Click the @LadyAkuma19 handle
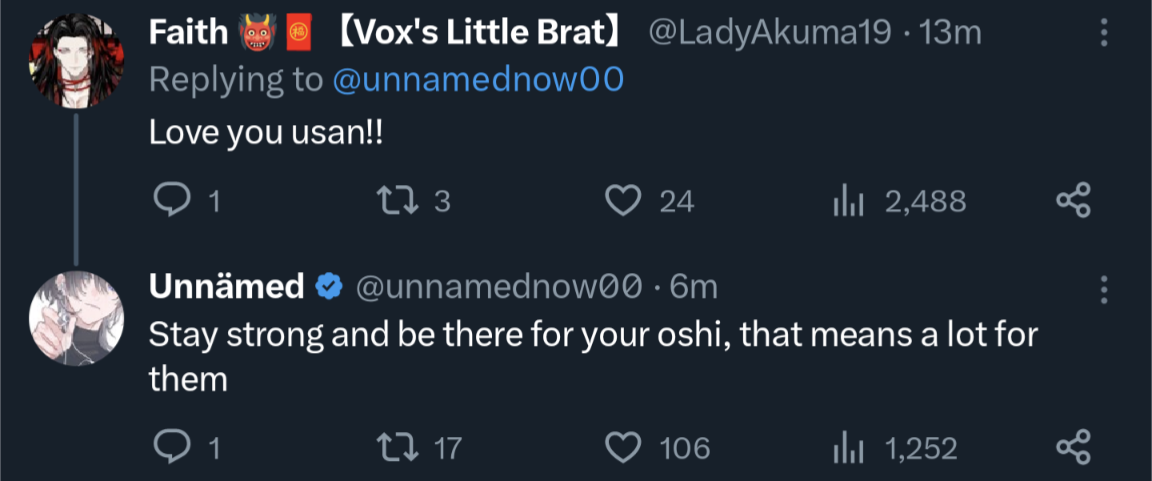Image resolution: width=1152 pixels, height=481 pixels. (x=770, y=33)
